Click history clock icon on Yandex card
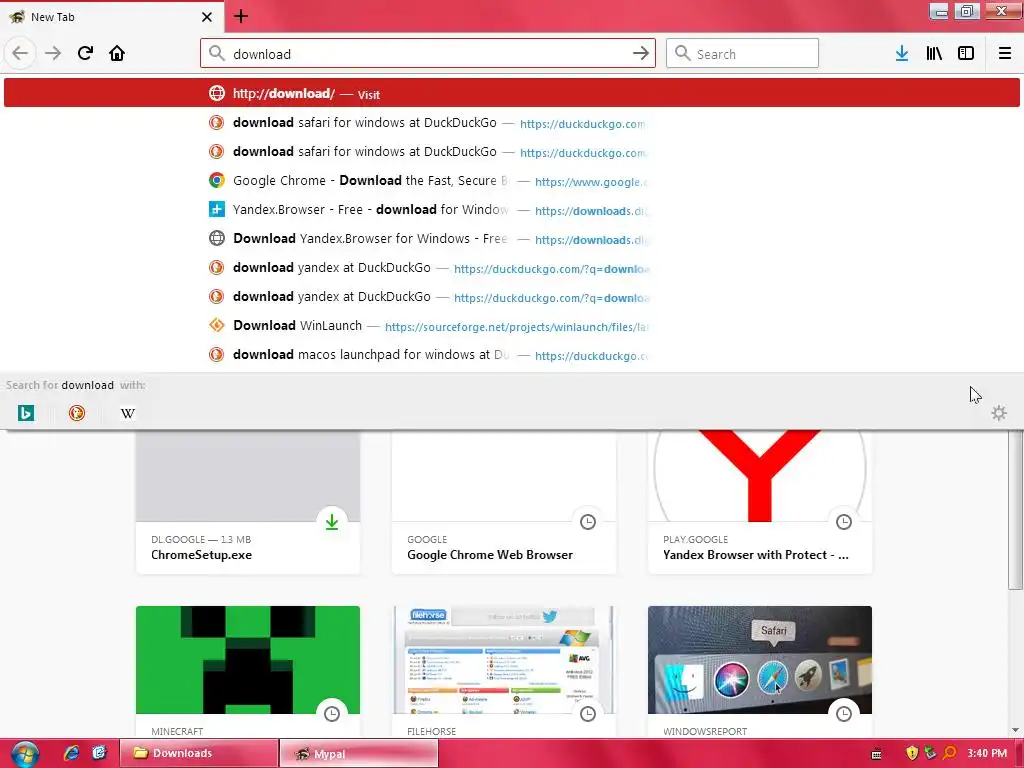This screenshot has width=1024, height=768. (844, 522)
